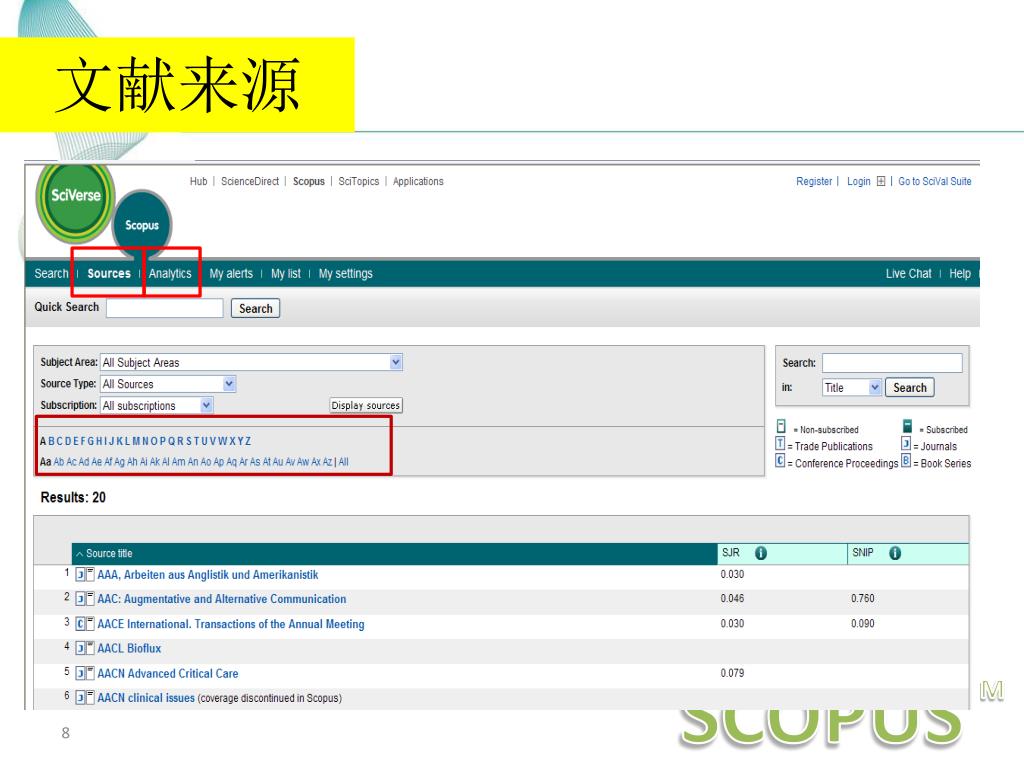This screenshot has height=768, width=1024.
Task: Click subscription icon for AACE International row
Action: point(91,623)
